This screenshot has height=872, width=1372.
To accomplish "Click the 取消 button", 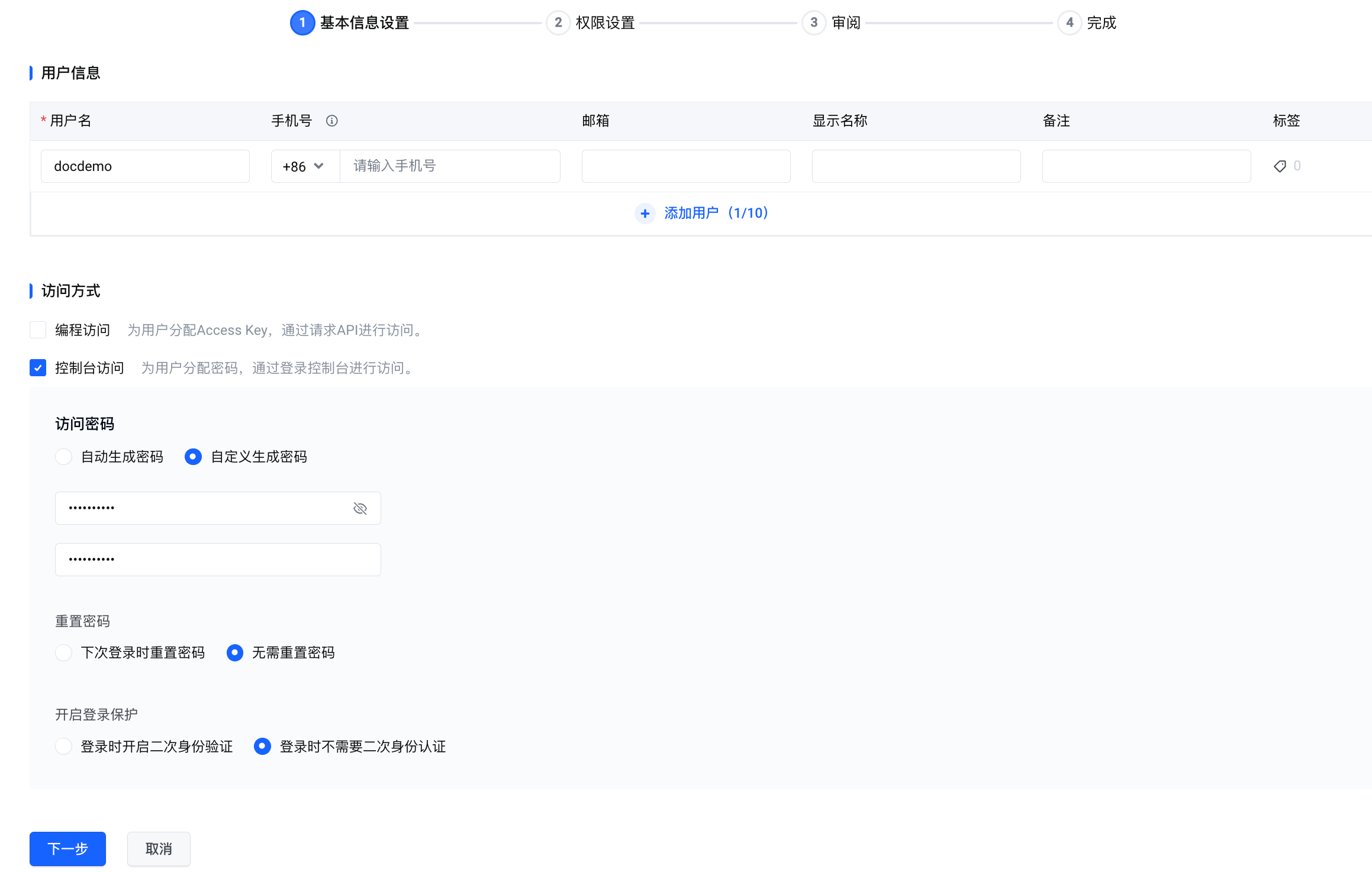I will click(x=159, y=849).
